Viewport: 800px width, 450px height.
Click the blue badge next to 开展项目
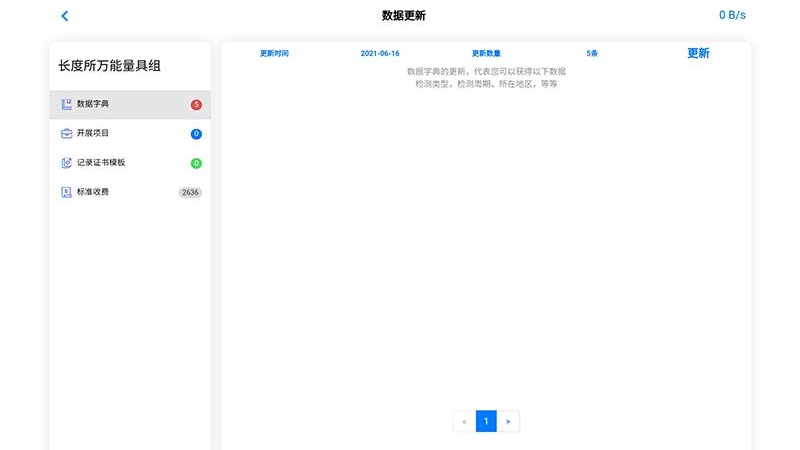click(x=196, y=134)
